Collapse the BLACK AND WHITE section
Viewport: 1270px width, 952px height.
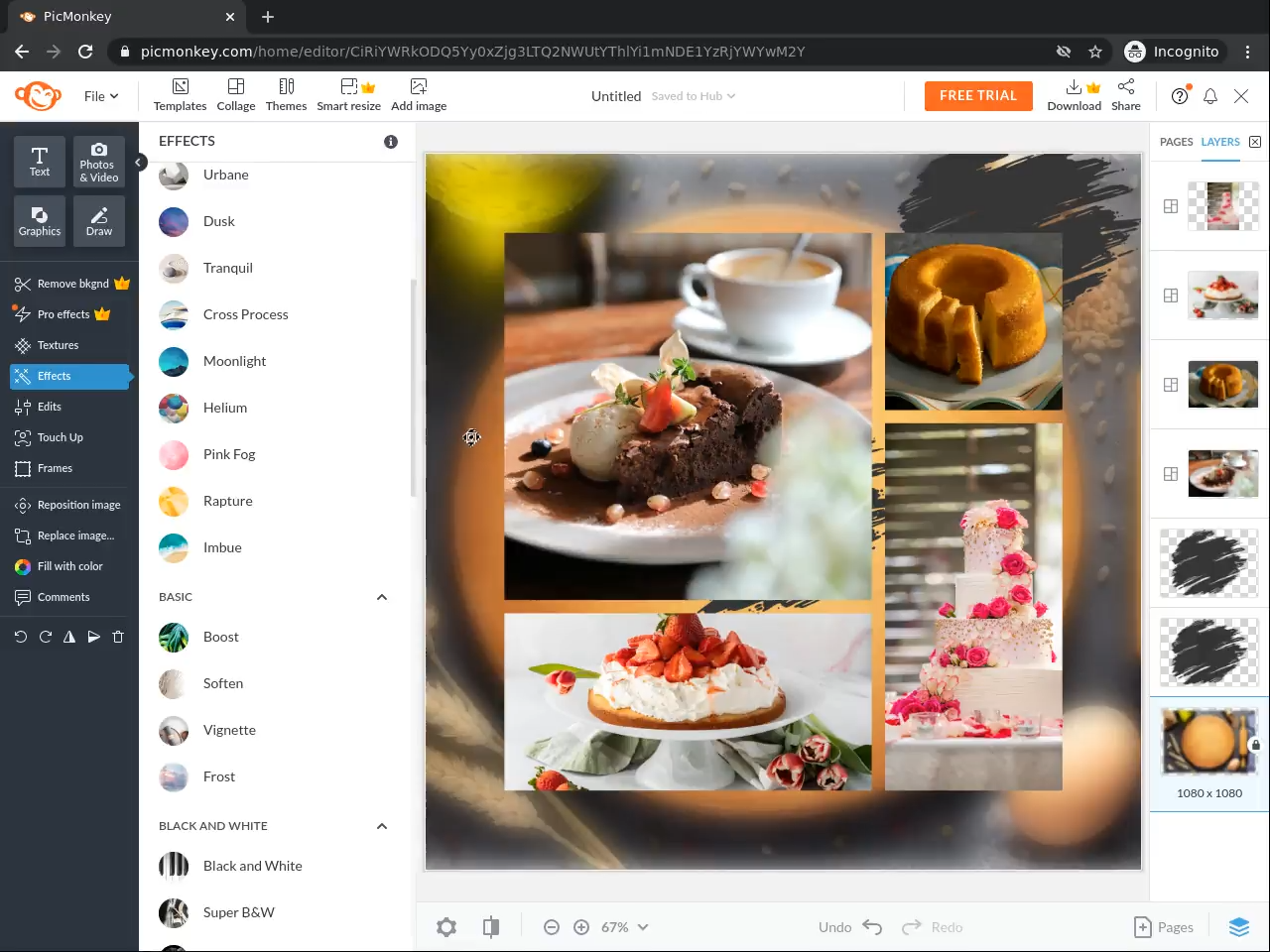click(x=382, y=826)
